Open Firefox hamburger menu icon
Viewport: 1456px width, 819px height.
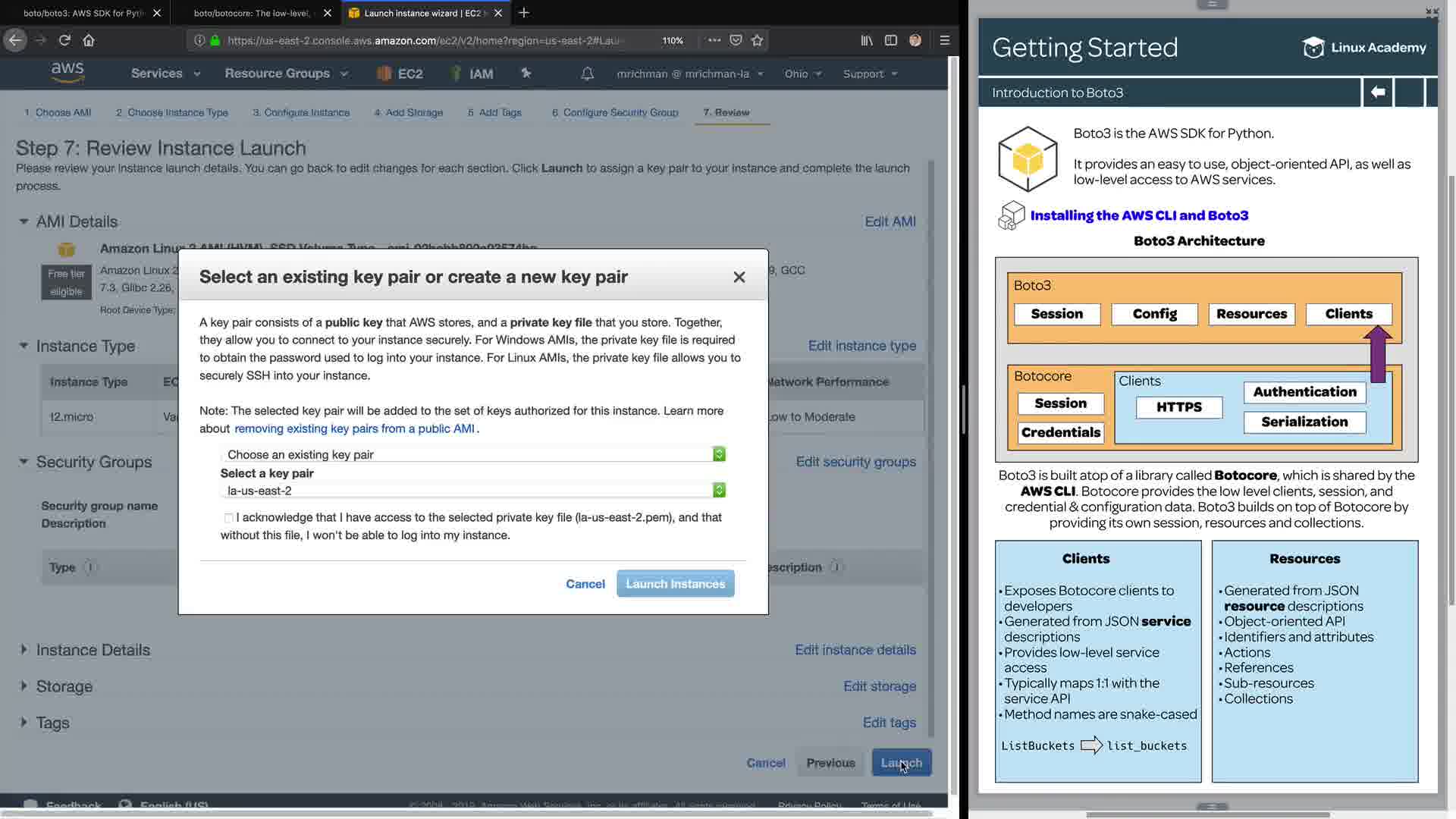[x=944, y=40]
